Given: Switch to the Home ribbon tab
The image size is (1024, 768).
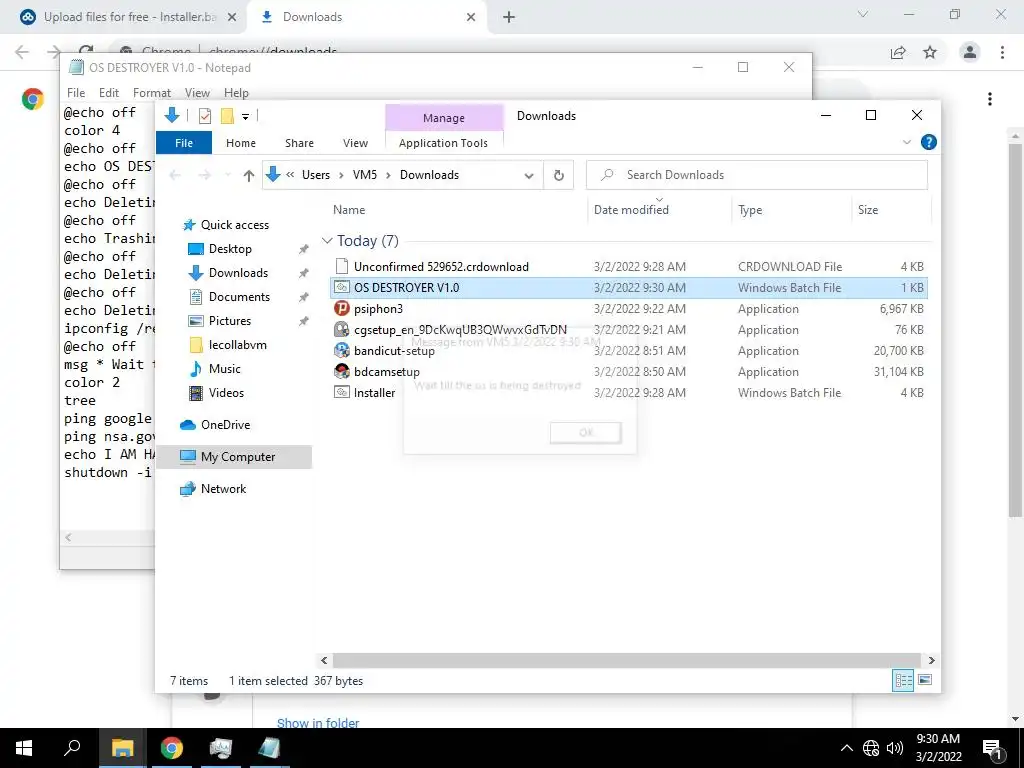Looking at the screenshot, I should [241, 143].
